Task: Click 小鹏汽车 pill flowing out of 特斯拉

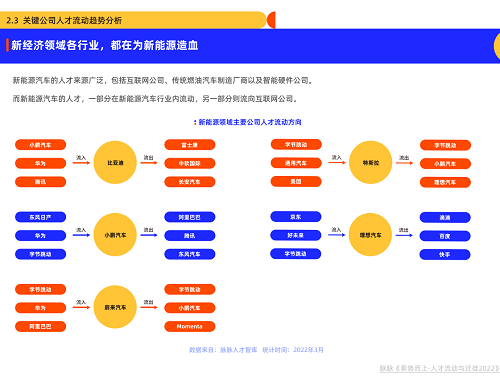Action: 445,164
